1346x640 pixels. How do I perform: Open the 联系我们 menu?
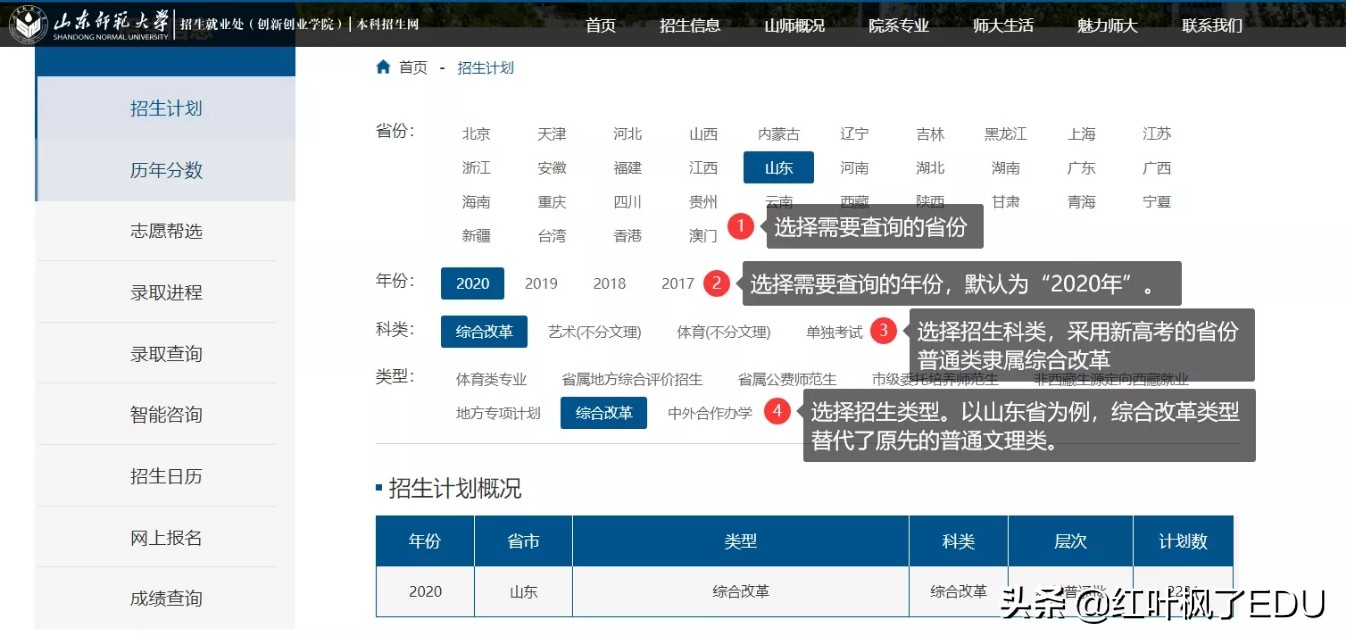pos(1210,26)
